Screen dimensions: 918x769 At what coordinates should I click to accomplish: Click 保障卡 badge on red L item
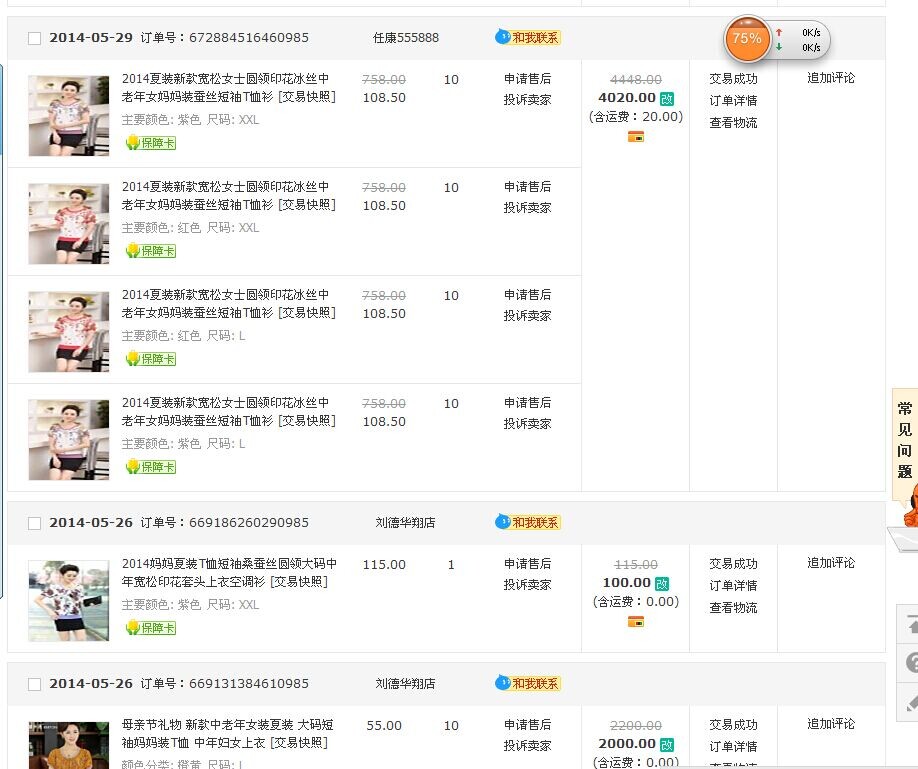[151, 358]
